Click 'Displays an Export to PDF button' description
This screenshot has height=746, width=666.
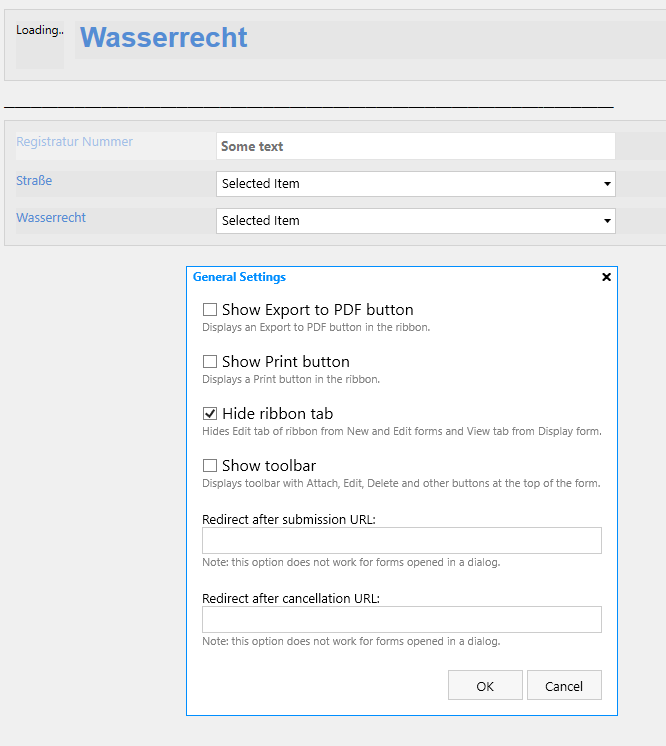pos(316,327)
